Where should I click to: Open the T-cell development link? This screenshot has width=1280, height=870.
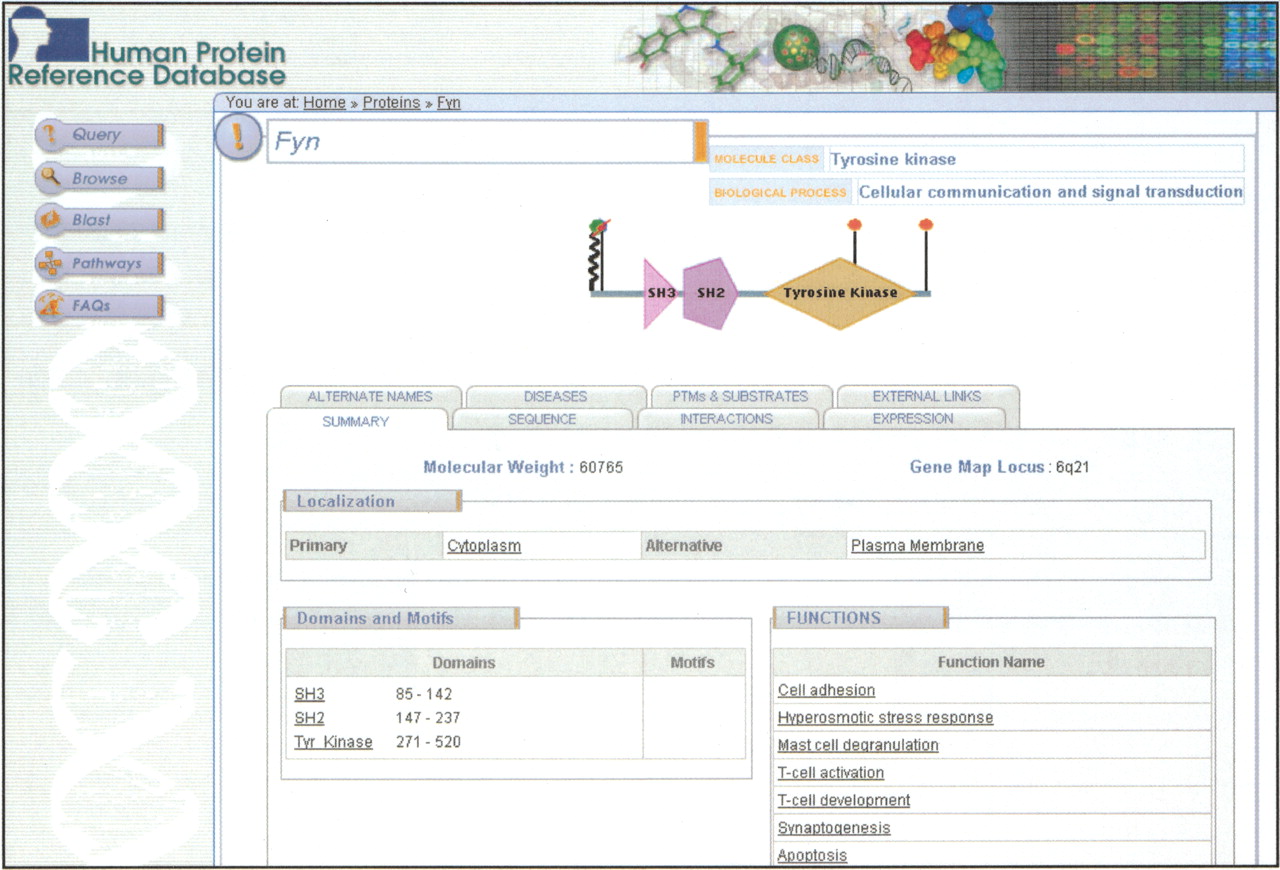845,800
